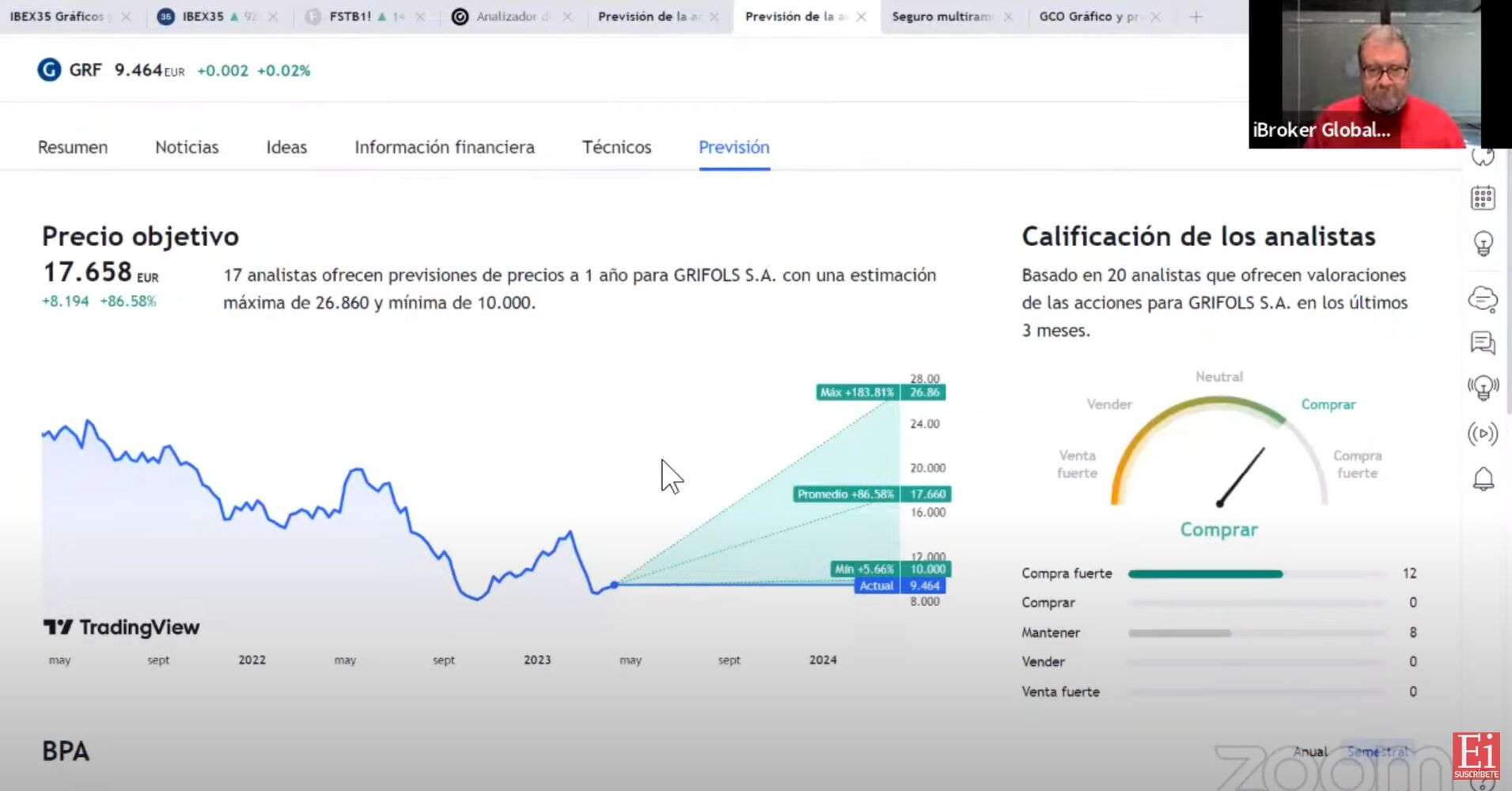
Task: Click the 17.658 EUR target price
Action: point(100,272)
